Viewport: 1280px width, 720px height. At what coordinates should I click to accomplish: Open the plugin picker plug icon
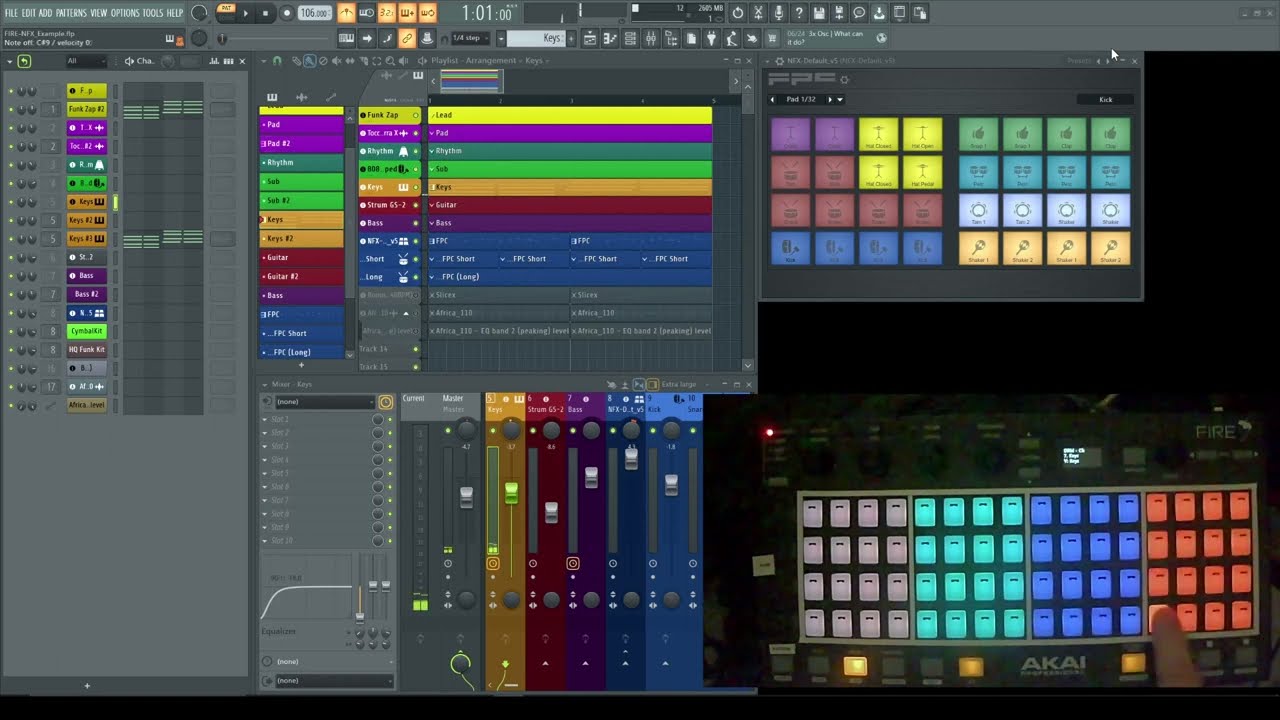711,38
